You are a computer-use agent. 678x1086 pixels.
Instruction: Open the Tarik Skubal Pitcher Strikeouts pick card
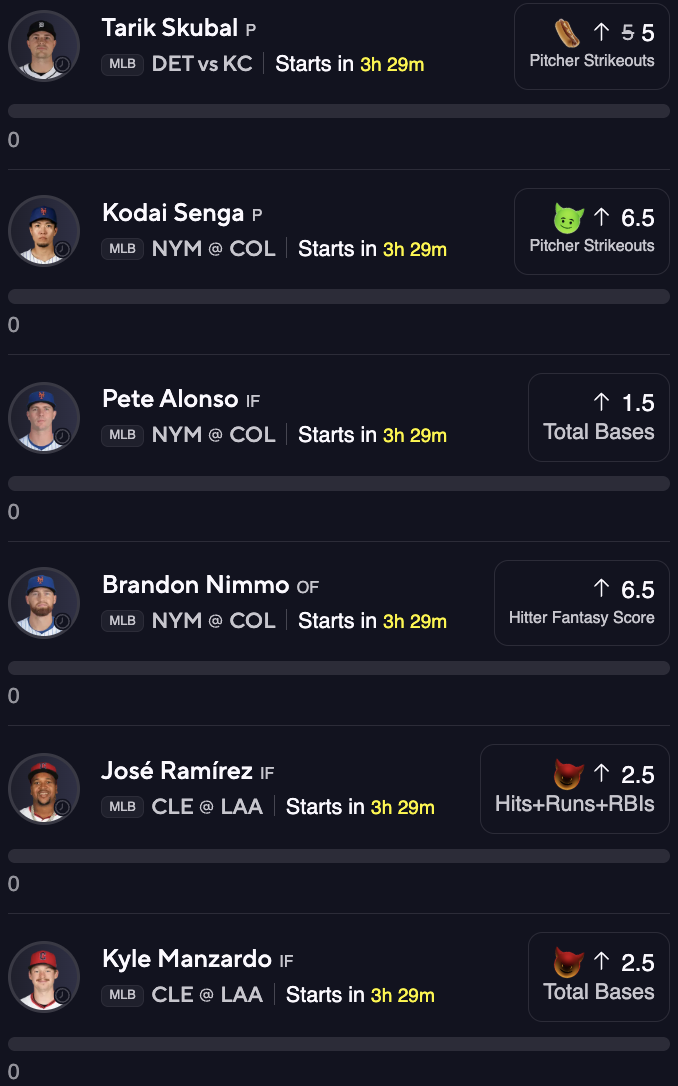[x=591, y=46]
